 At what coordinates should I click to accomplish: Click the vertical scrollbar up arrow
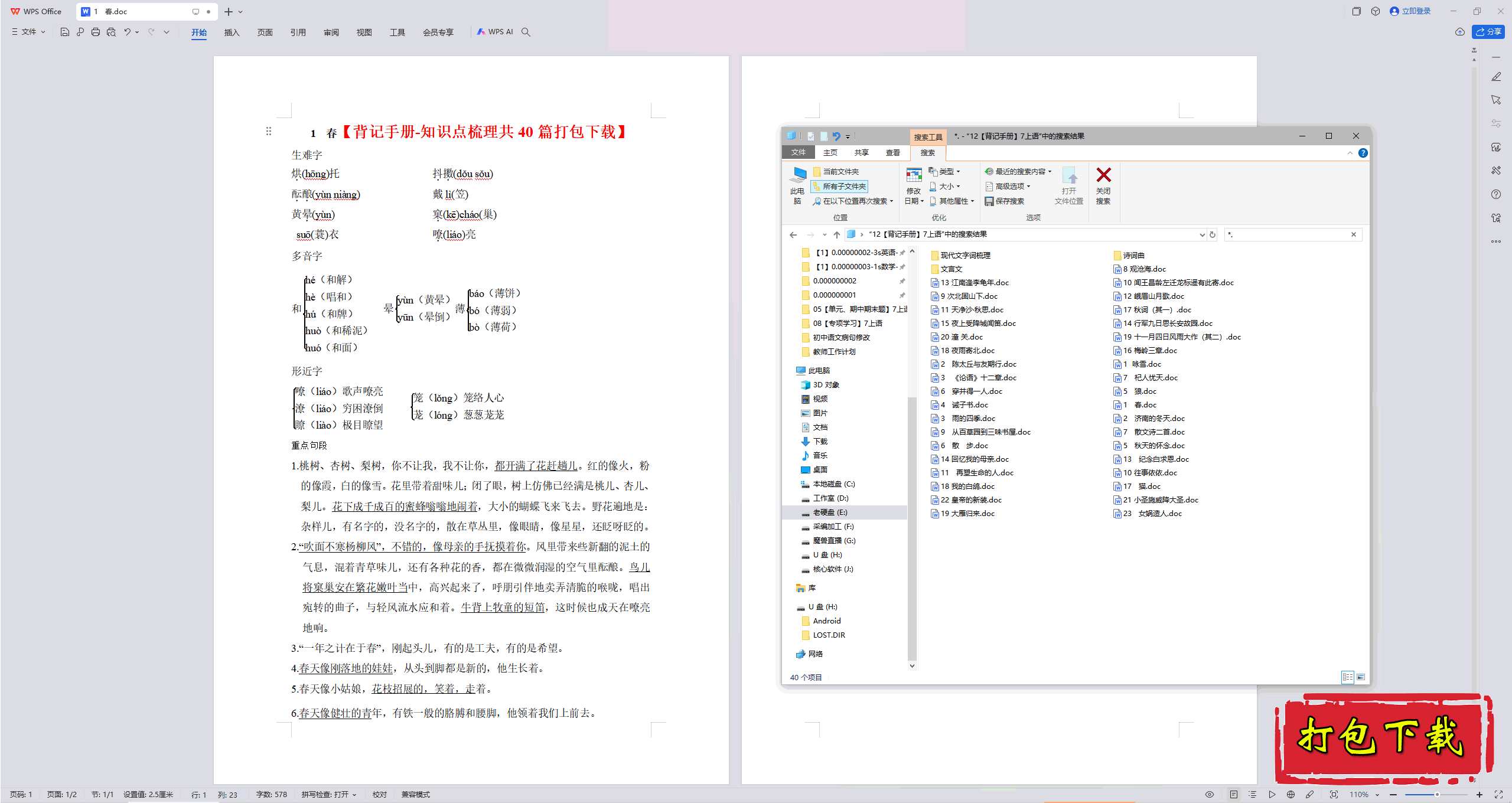pyautogui.click(x=1474, y=60)
